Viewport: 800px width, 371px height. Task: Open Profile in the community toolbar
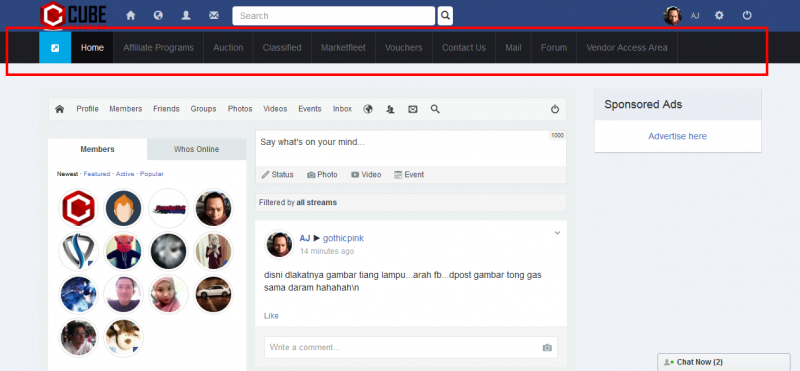(87, 109)
